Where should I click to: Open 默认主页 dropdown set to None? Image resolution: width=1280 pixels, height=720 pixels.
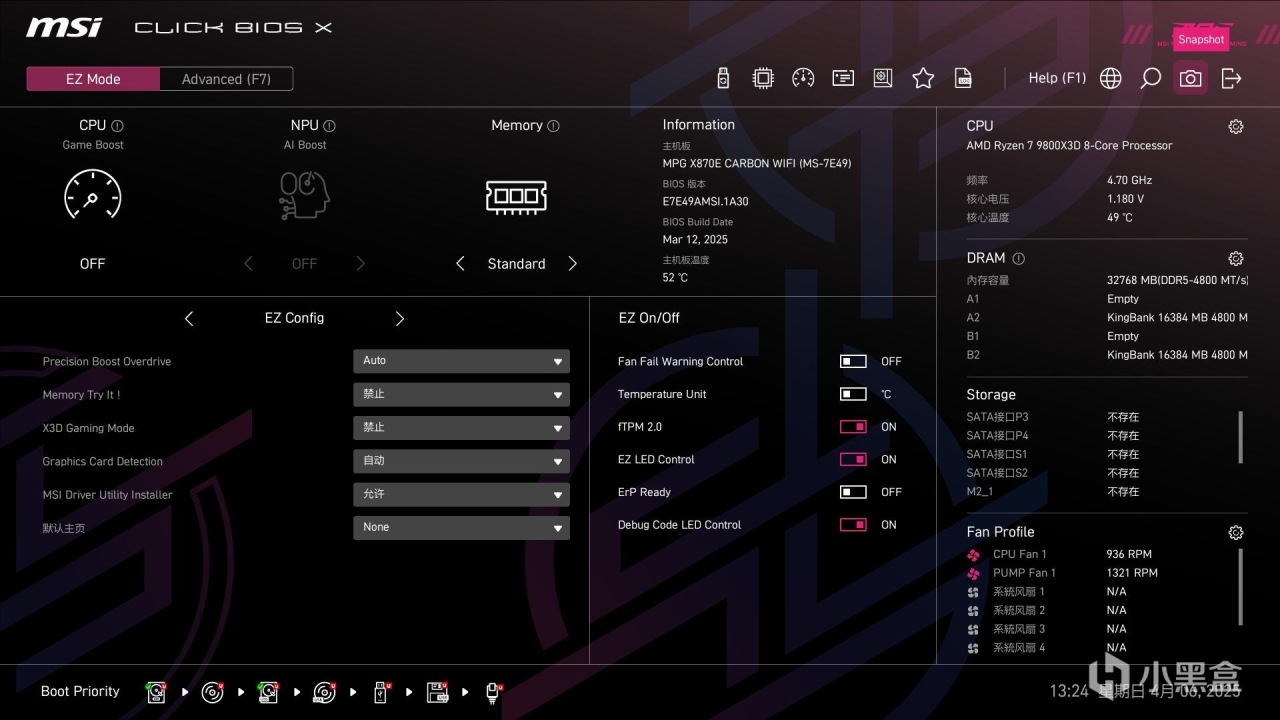pyautogui.click(x=461, y=527)
